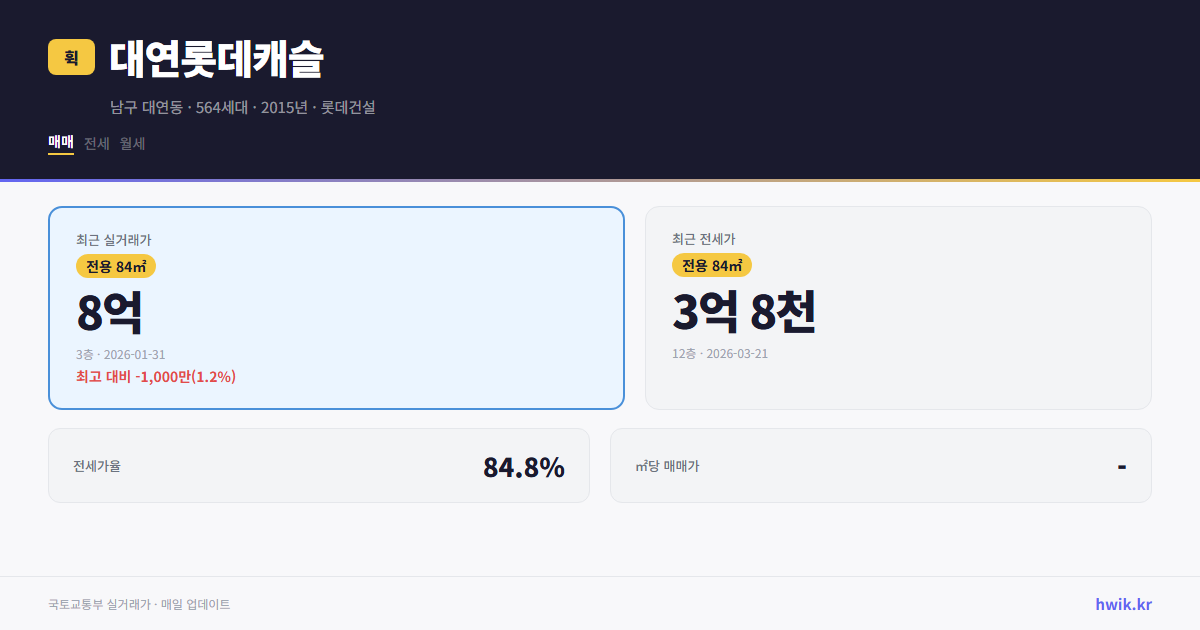Open the 최근 전세가 card

coord(898,307)
